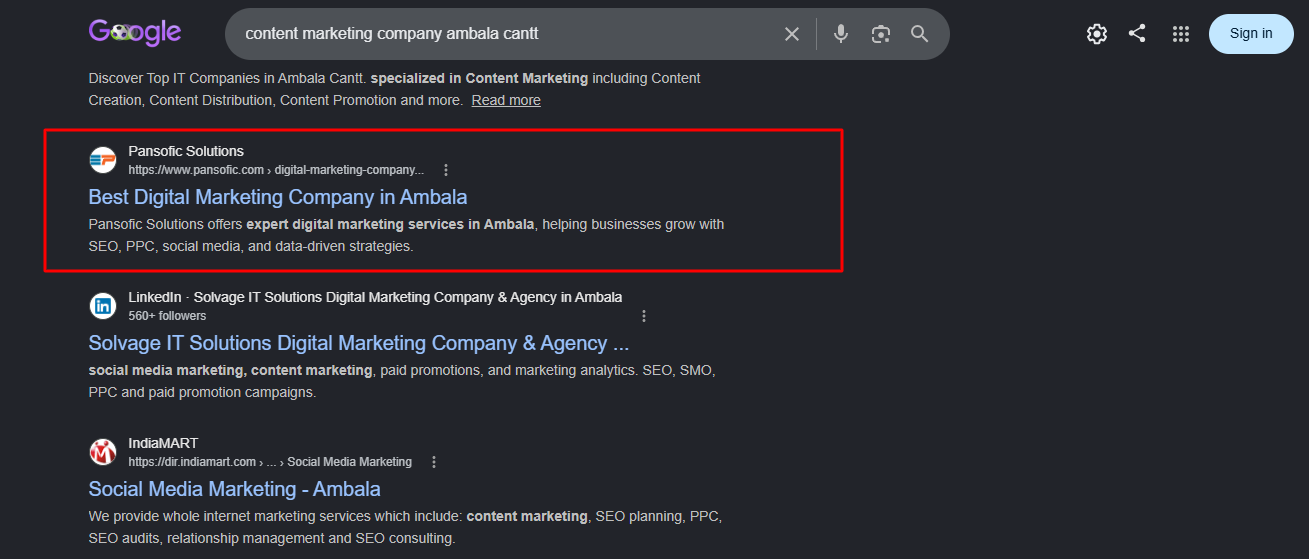Click the Sign in button
1309x559 pixels.
pos(1251,34)
